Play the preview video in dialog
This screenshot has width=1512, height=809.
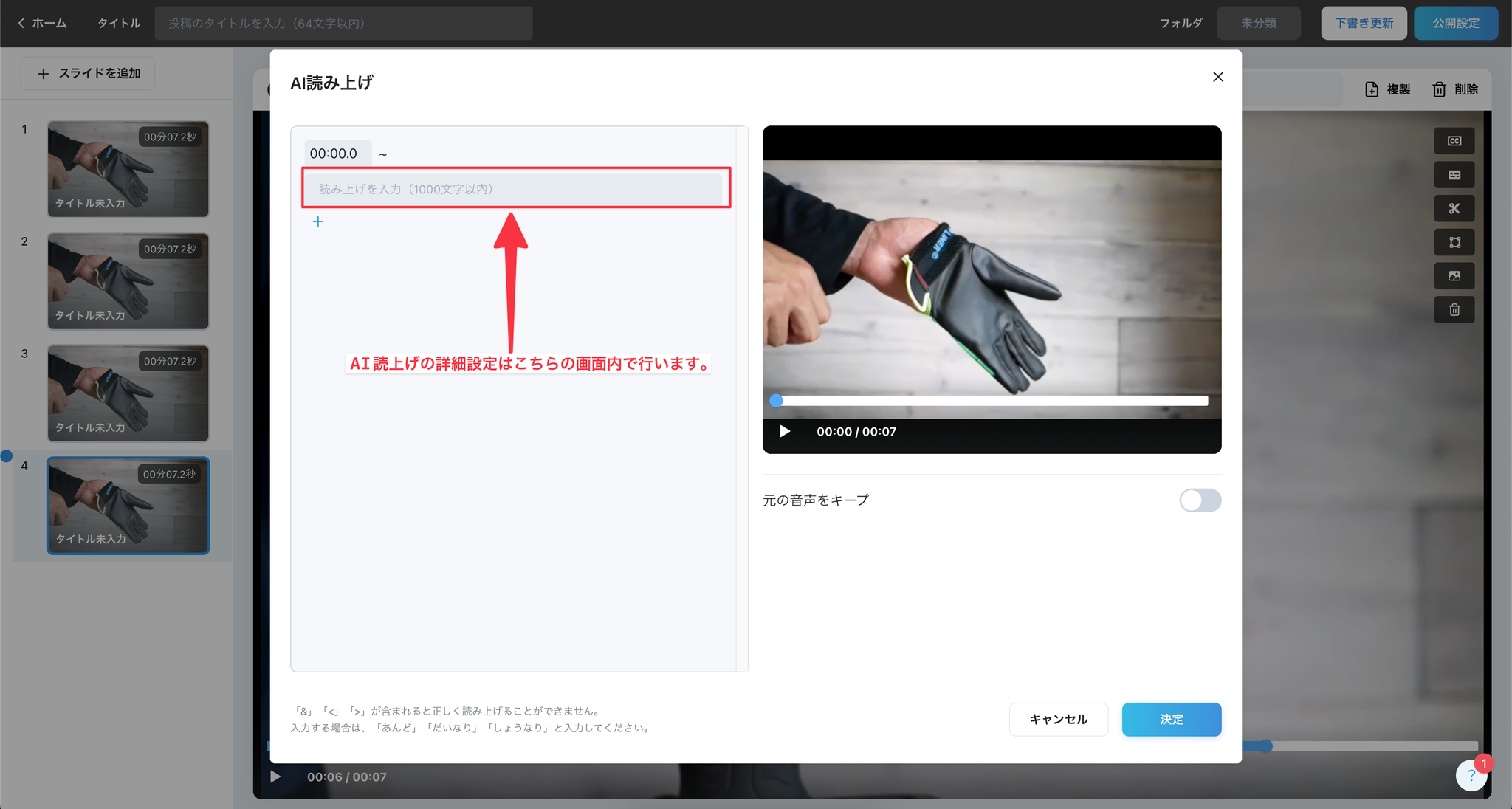click(x=785, y=431)
